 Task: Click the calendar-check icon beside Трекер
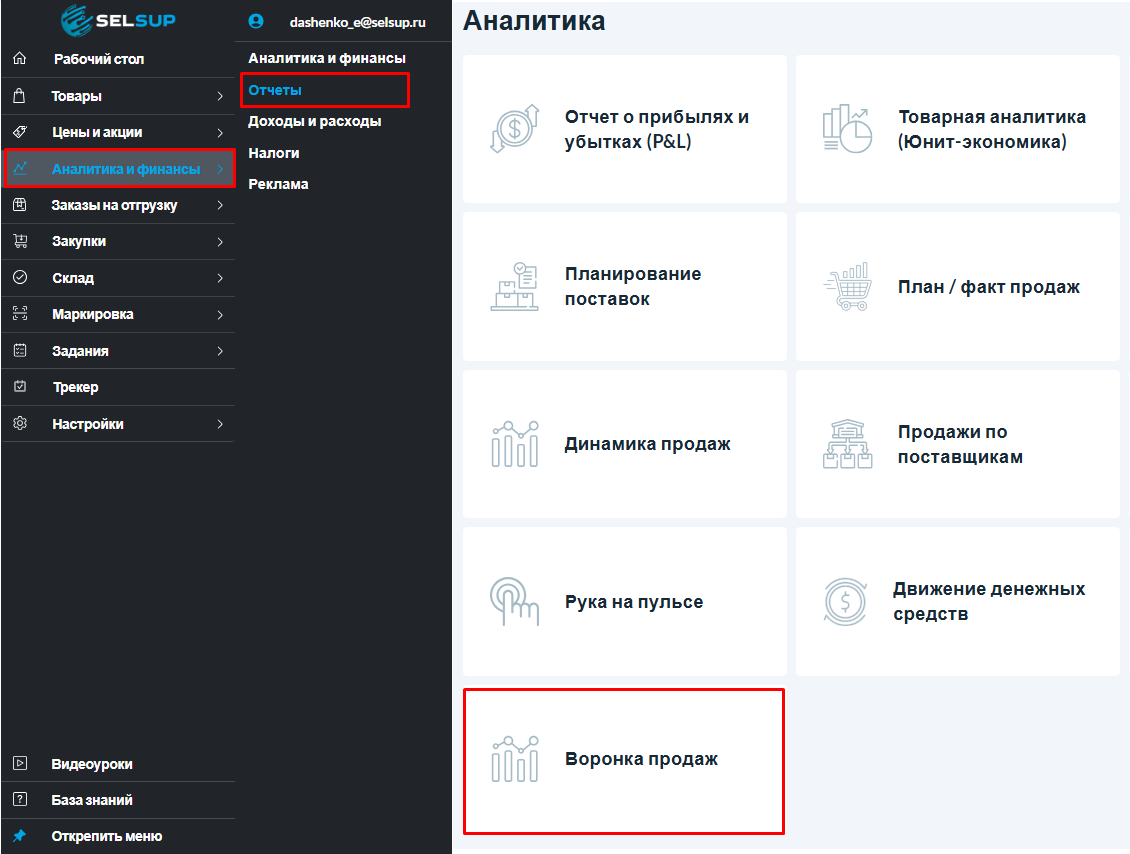click(x=20, y=386)
